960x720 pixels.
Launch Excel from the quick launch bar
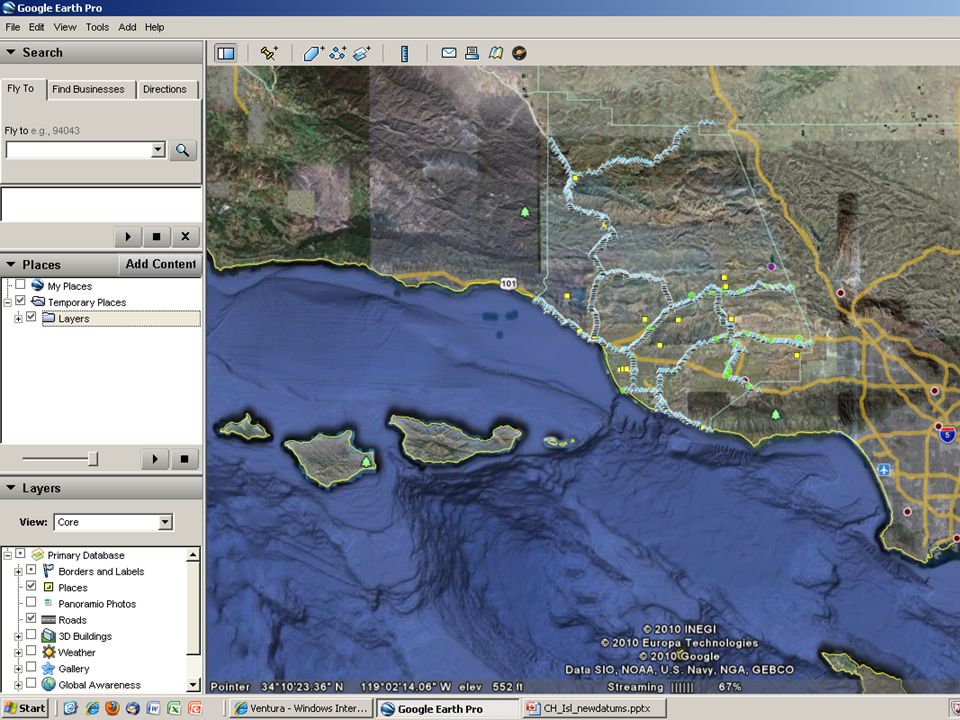(x=174, y=708)
